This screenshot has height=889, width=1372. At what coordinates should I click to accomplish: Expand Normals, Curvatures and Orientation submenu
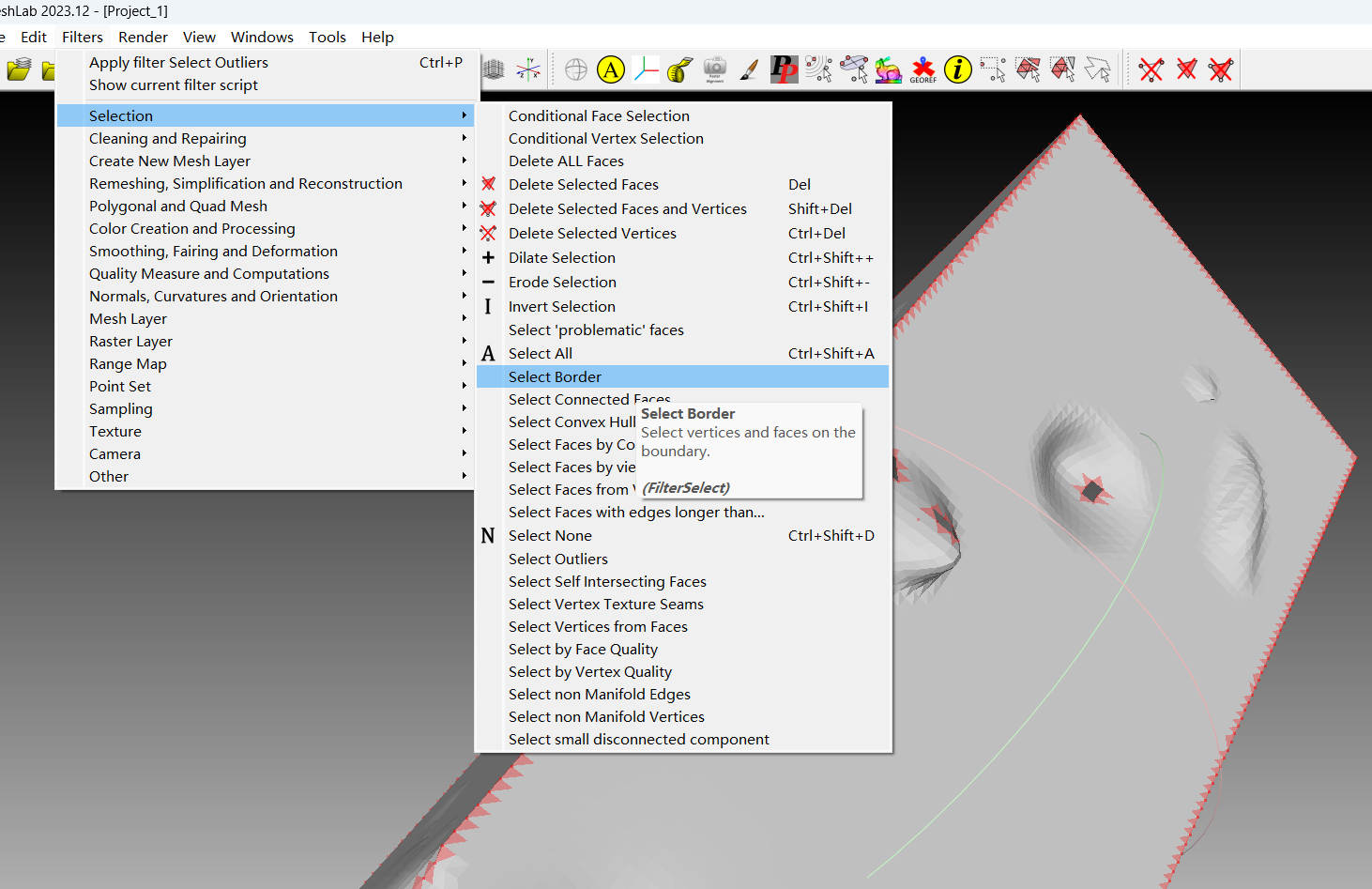pos(266,296)
